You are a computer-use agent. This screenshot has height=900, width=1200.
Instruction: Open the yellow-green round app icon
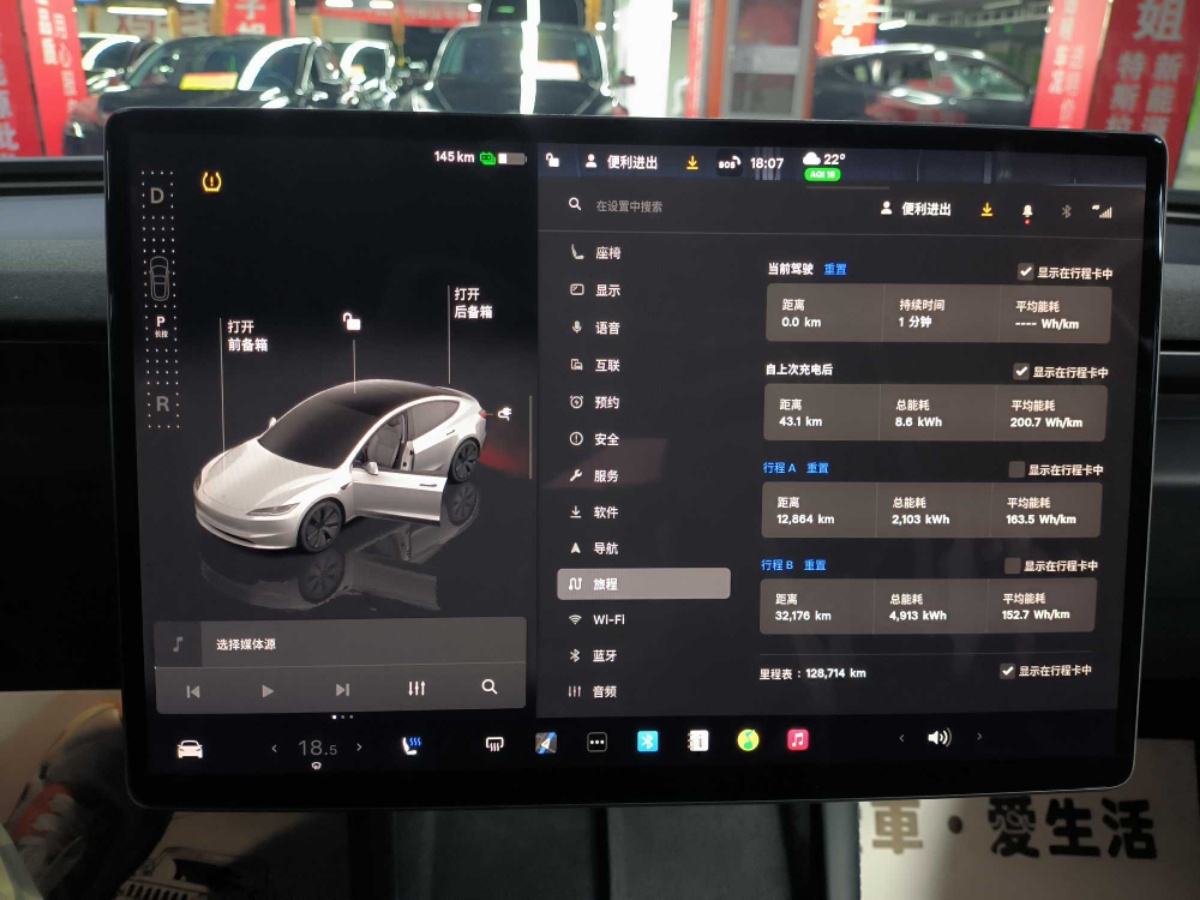748,740
